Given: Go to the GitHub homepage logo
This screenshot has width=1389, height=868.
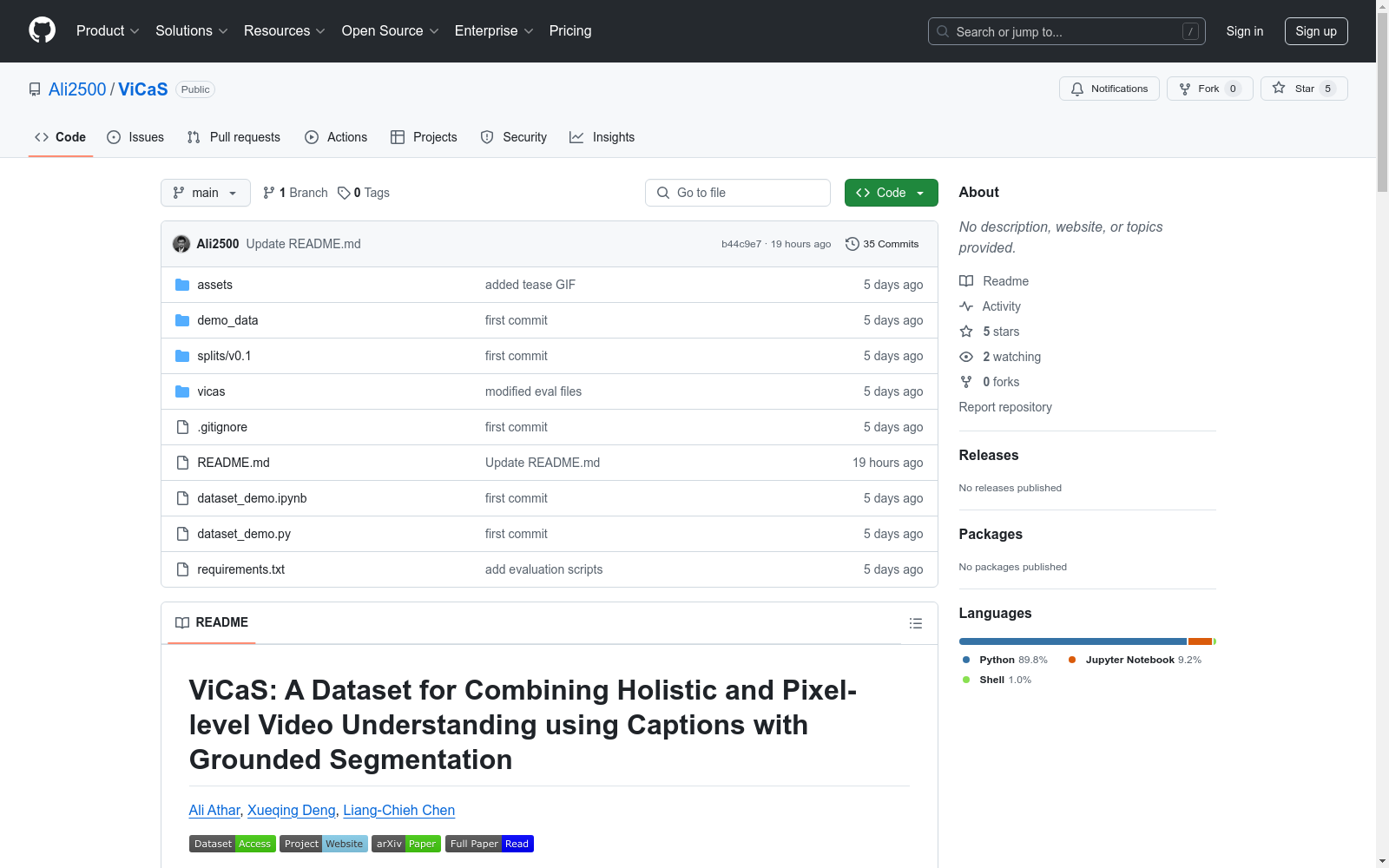Looking at the screenshot, I should pyautogui.click(x=42, y=30).
